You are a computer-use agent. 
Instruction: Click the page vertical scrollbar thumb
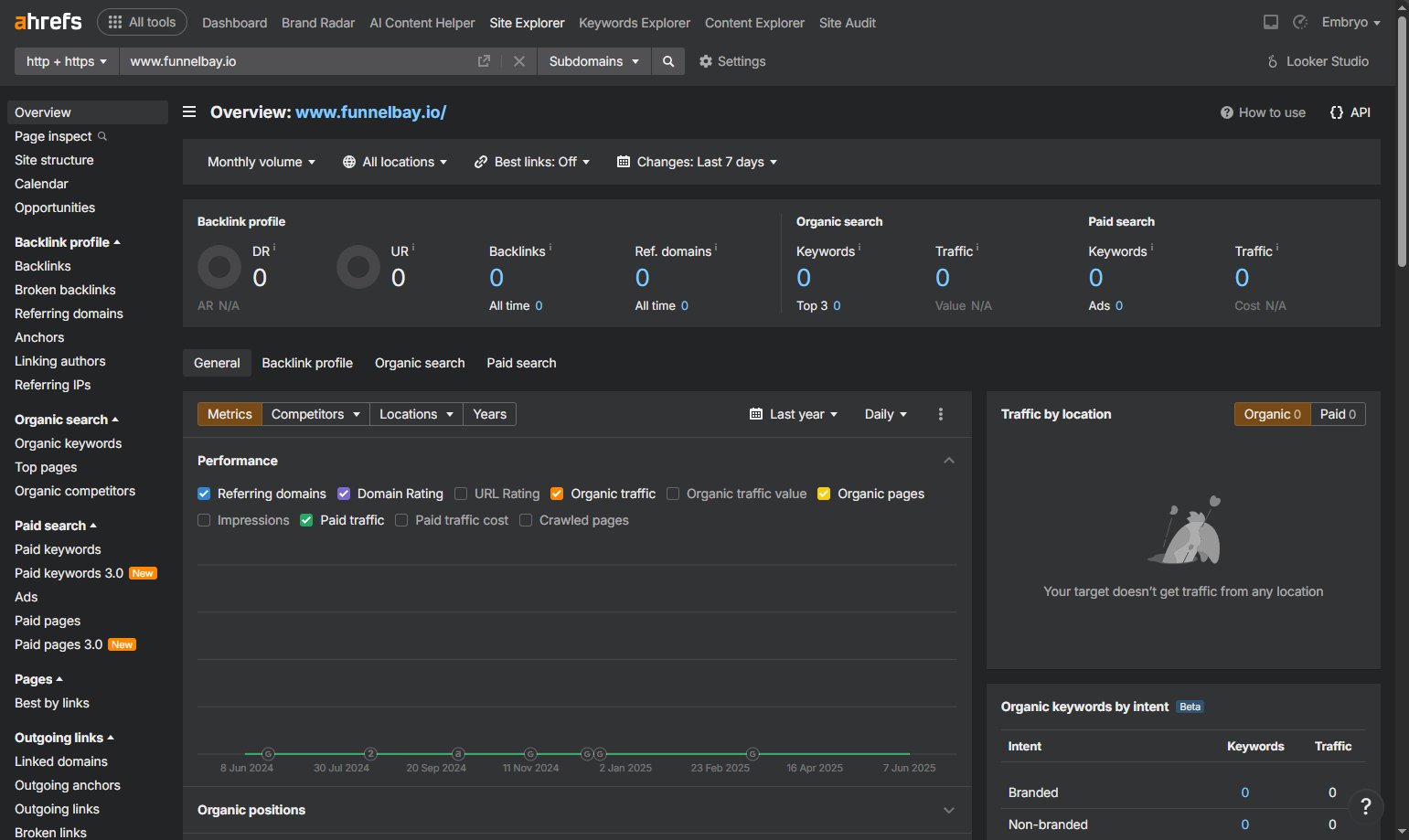1403,142
